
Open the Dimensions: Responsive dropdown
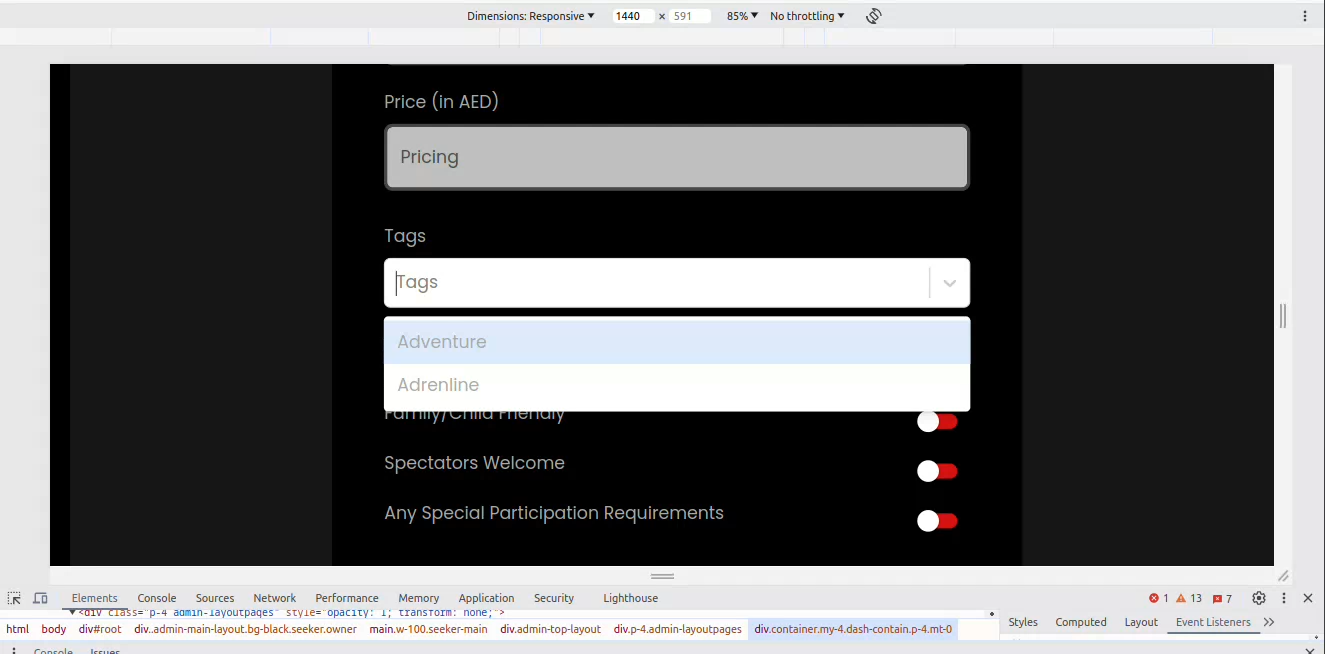pos(530,16)
